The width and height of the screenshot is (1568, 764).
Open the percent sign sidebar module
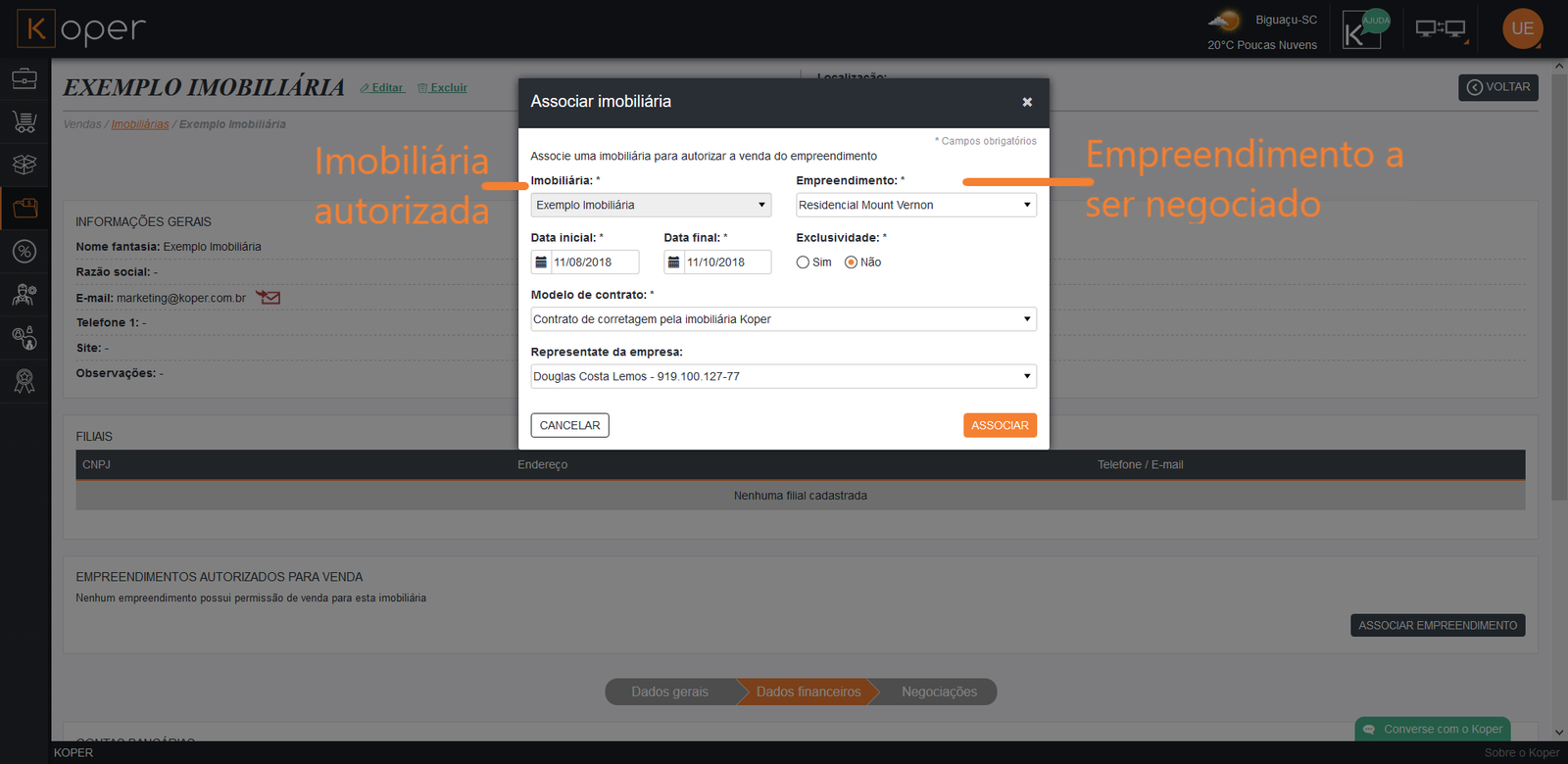(24, 252)
